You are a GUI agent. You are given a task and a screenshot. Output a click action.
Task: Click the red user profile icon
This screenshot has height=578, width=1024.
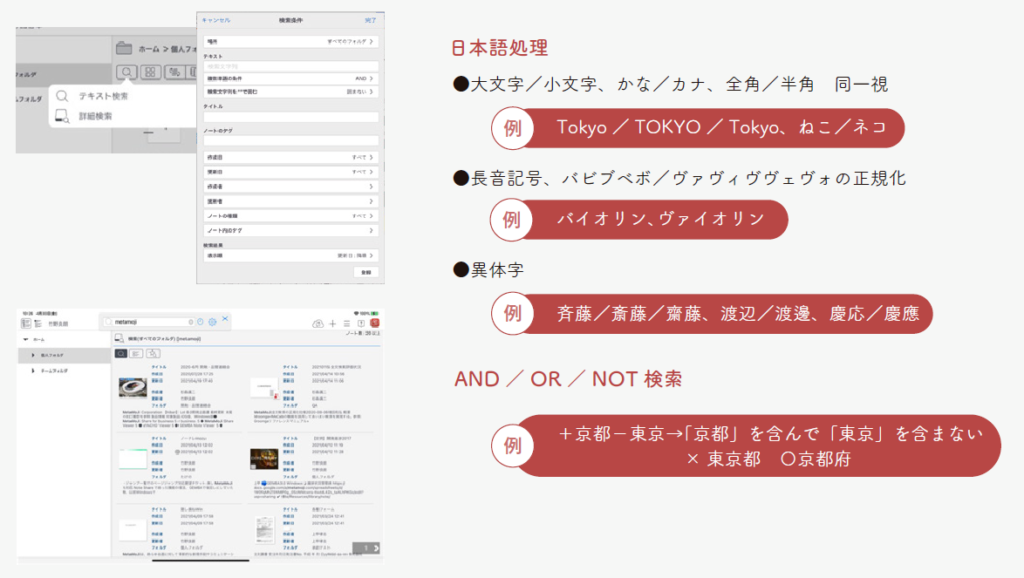pyautogui.click(x=373, y=323)
